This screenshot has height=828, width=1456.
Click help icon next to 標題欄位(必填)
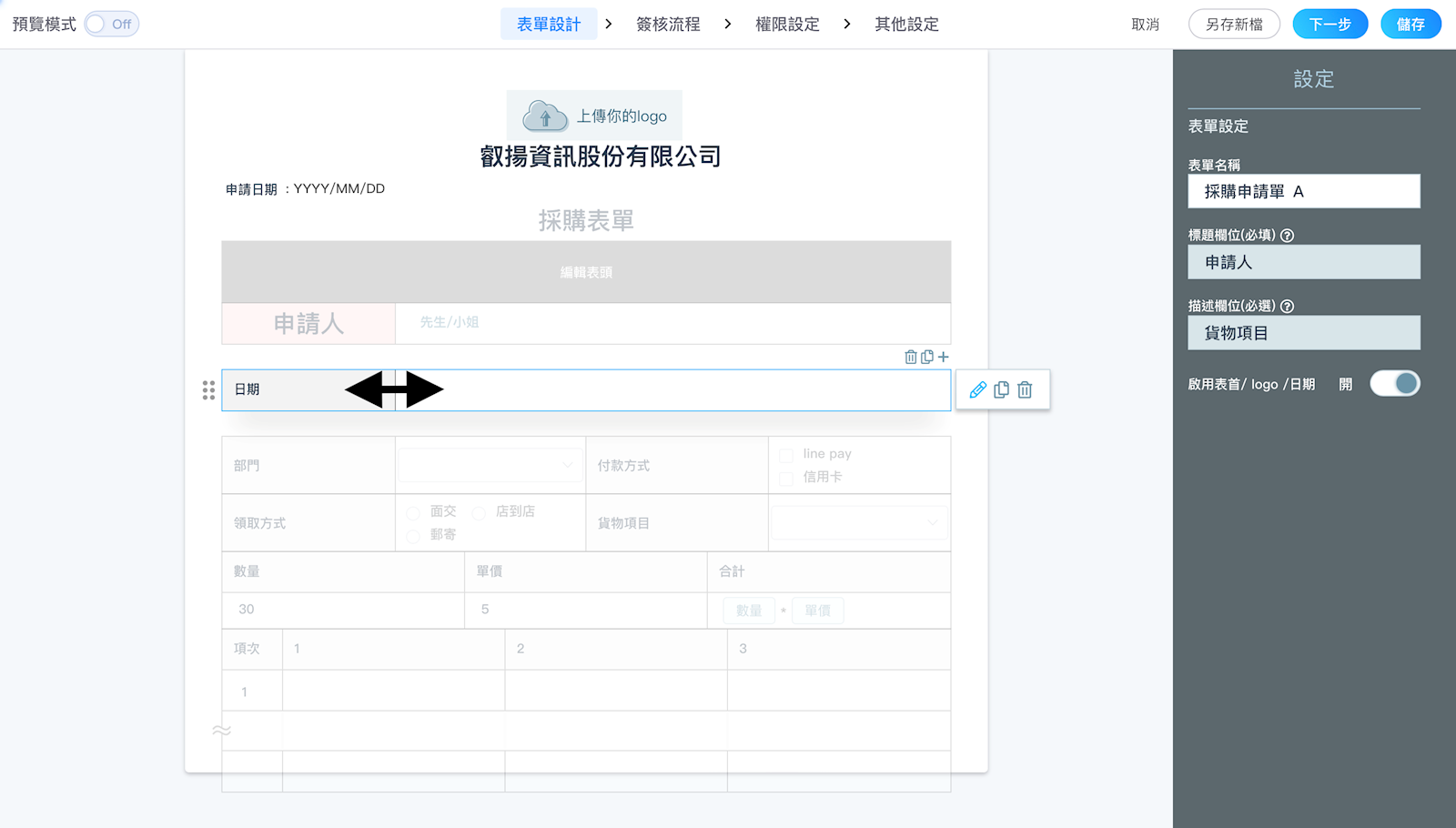[x=1287, y=236]
